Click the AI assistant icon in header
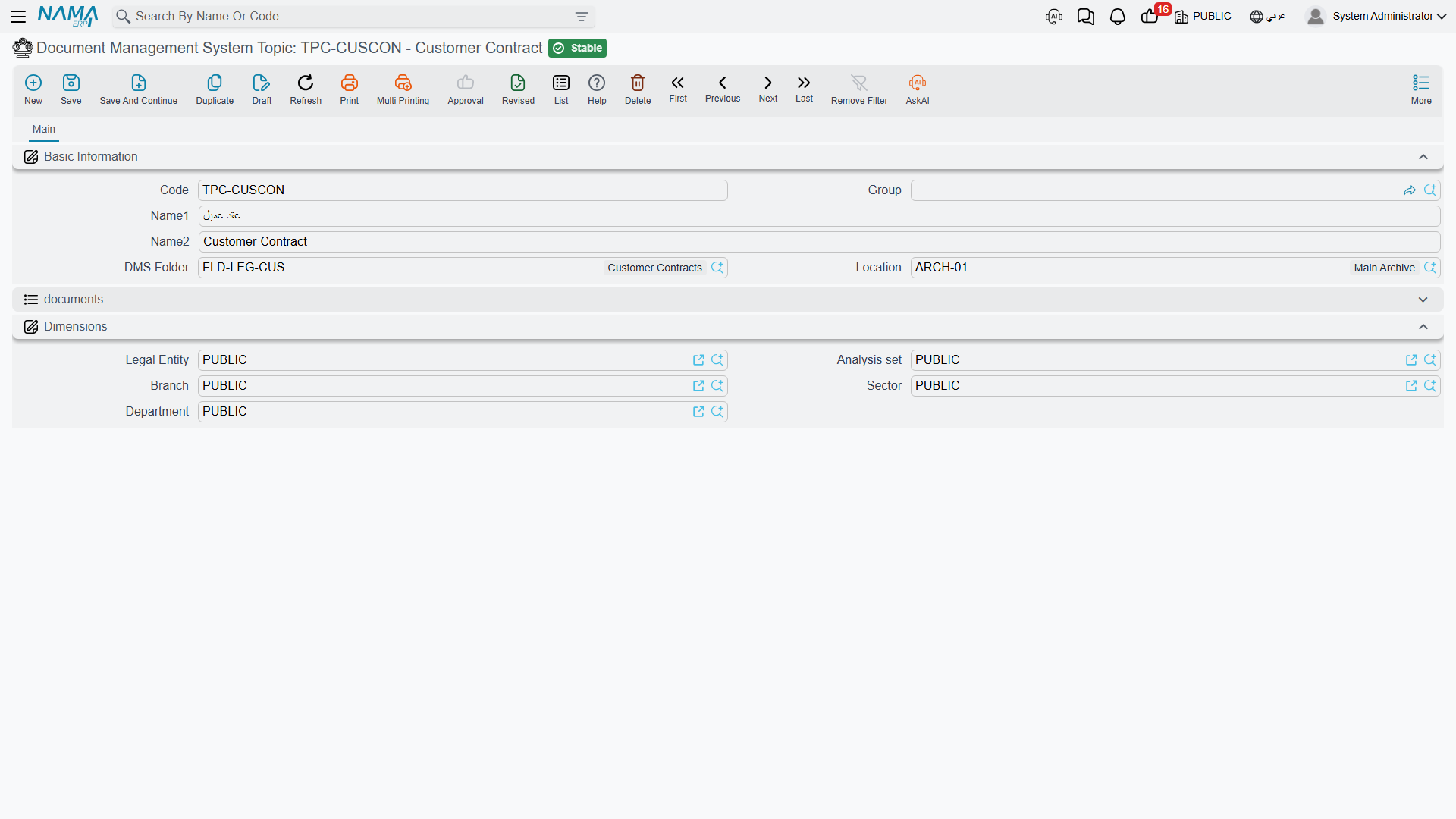Image resolution: width=1456 pixels, height=819 pixels. click(1054, 17)
